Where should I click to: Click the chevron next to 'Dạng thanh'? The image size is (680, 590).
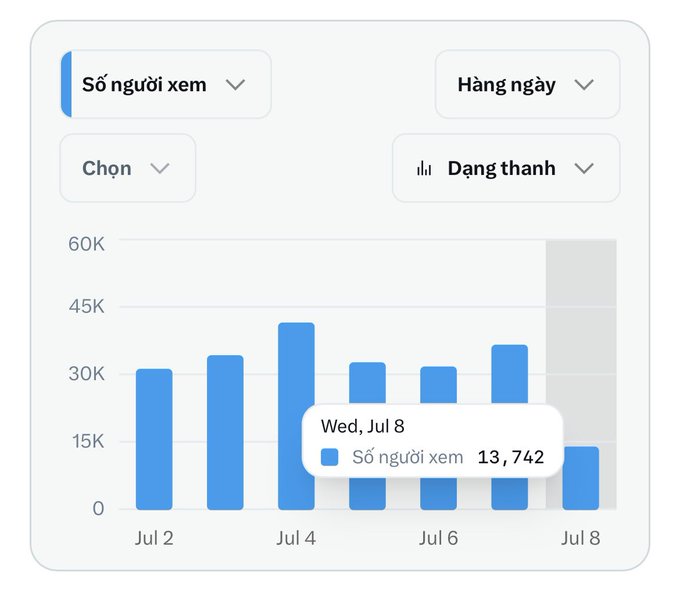click(584, 168)
